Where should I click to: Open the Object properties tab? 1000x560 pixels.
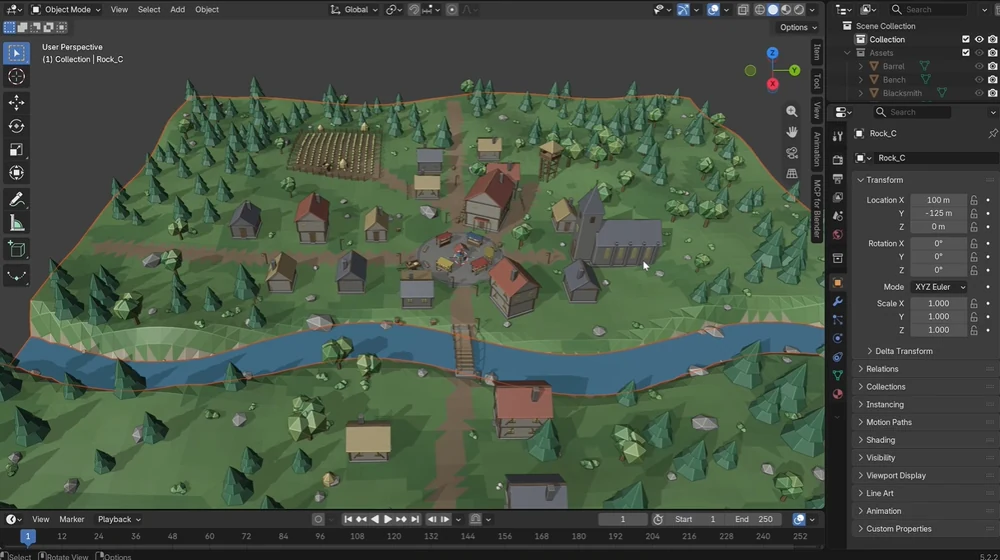point(837,283)
